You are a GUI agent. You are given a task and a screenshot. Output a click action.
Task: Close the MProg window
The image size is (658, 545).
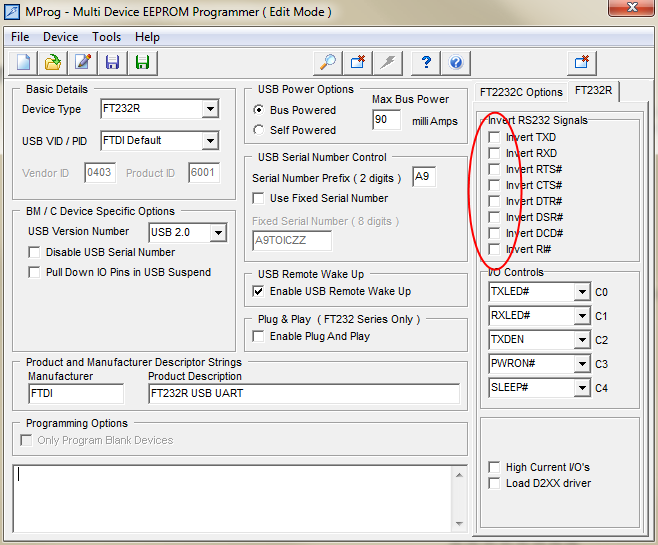[x=630, y=8]
